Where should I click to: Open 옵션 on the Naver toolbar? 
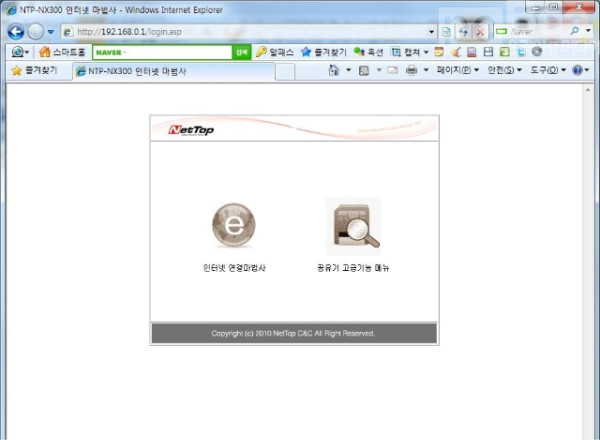click(x=368, y=52)
